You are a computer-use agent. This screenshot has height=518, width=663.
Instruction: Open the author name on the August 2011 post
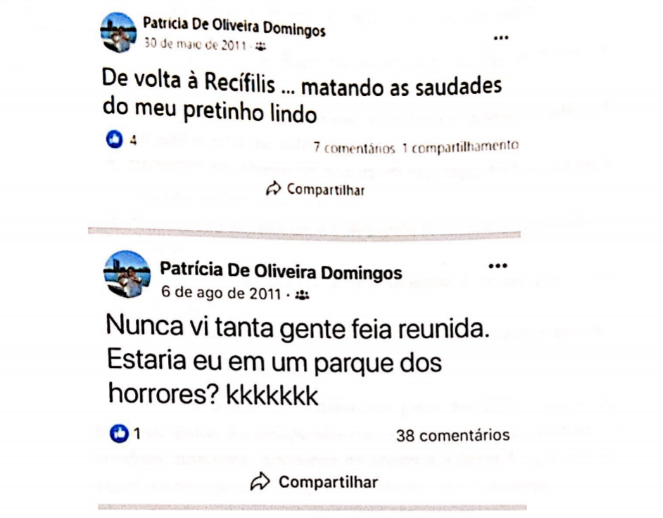(281, 271)
